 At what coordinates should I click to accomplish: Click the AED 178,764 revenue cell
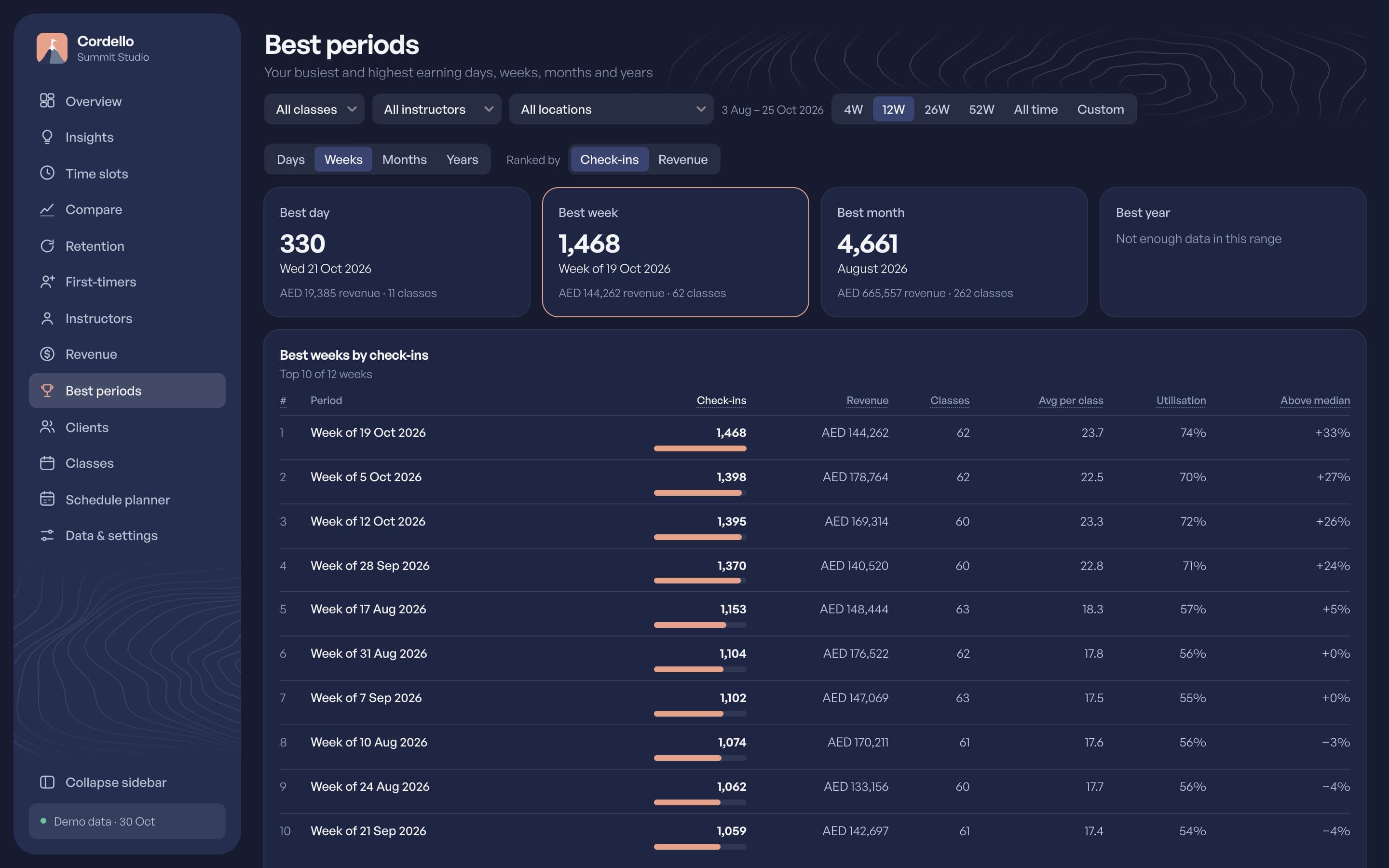[x=855, y=476]
